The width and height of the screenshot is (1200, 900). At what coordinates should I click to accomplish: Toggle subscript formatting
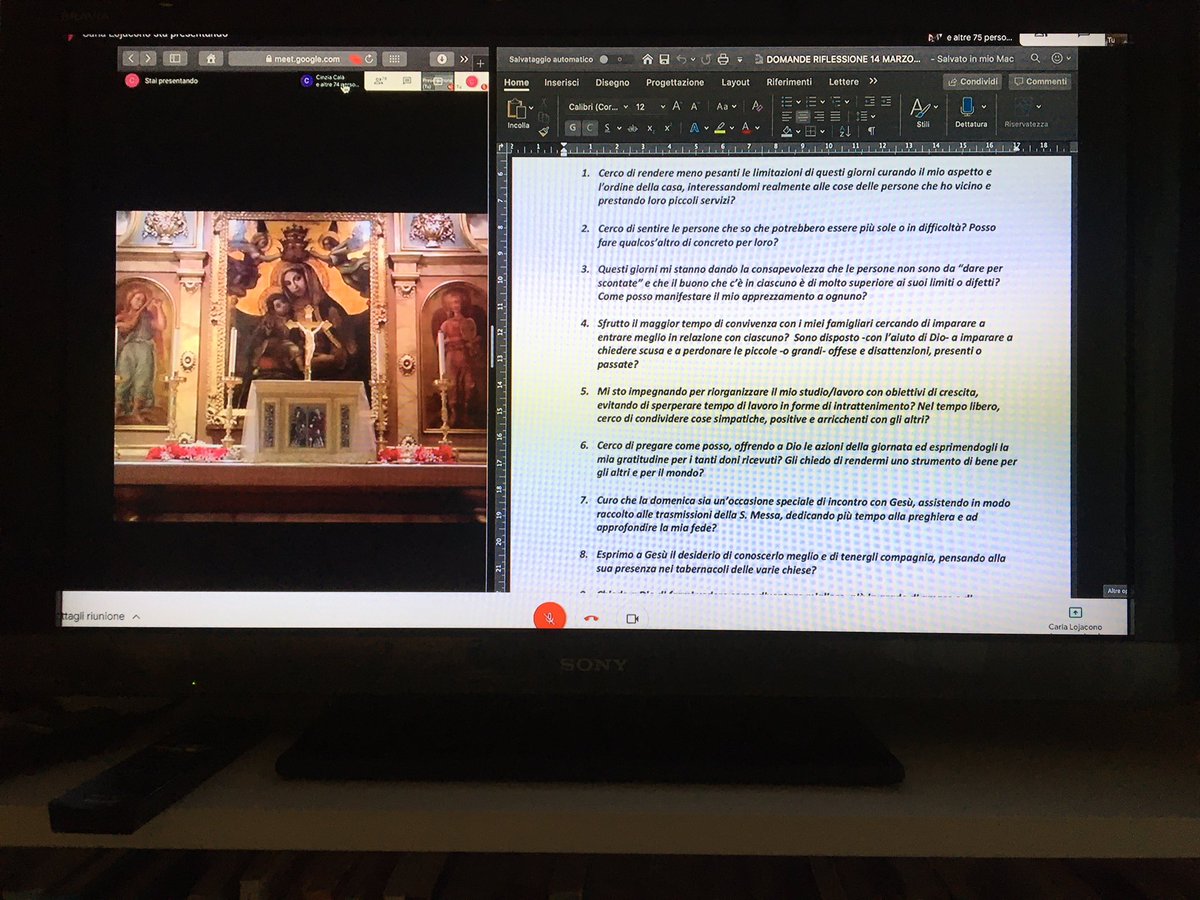pyautogui.click(x=650, y=128)
